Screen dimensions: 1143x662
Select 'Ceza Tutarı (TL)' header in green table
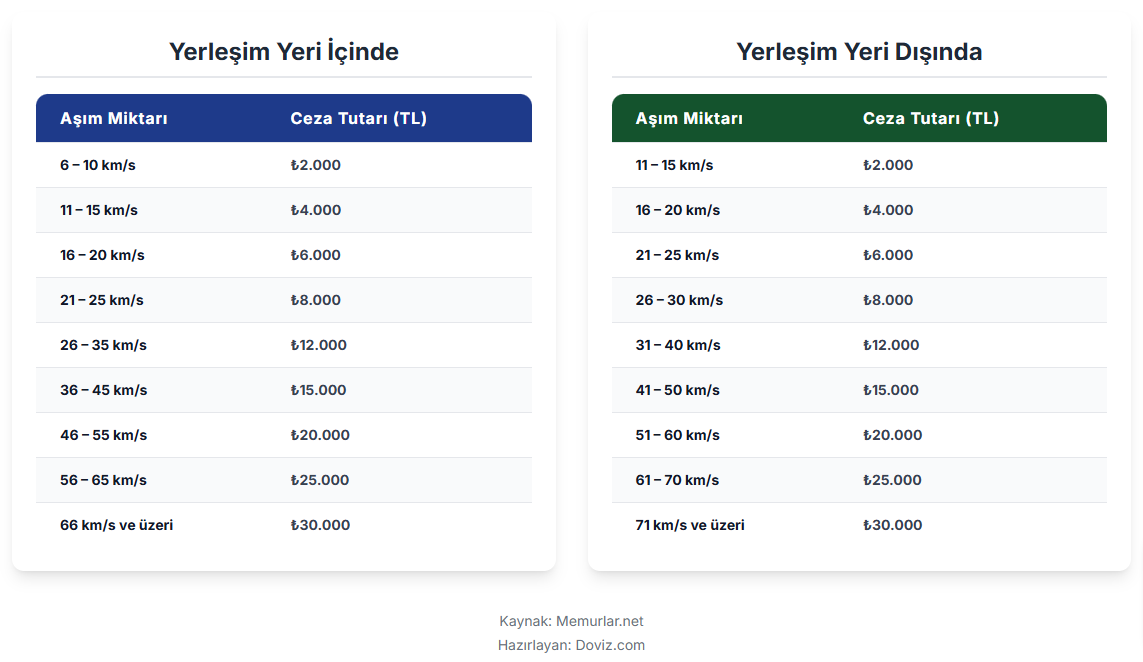pos(931,119)
